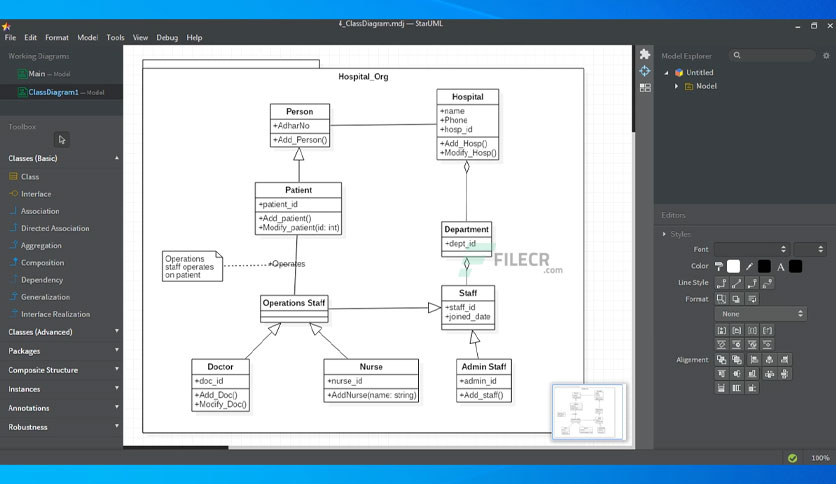Click the Align Right icon
This screenshot has width=836, height=484.
click(784, 359)
